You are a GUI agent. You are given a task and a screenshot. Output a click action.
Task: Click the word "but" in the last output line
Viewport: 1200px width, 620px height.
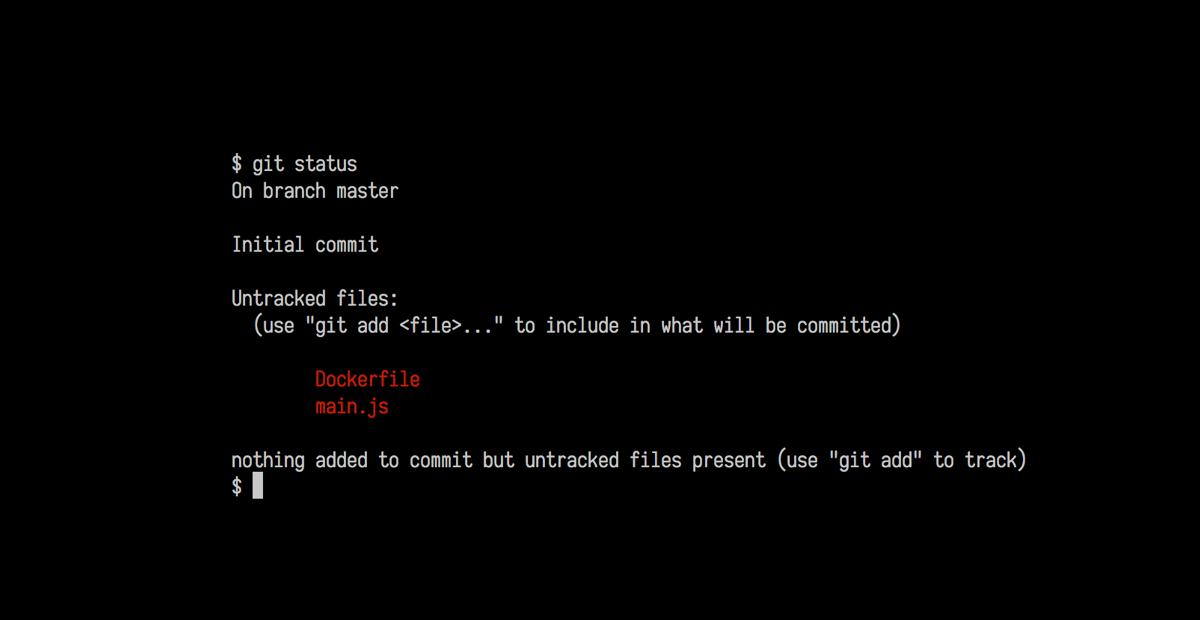click(x=500, y=461)
